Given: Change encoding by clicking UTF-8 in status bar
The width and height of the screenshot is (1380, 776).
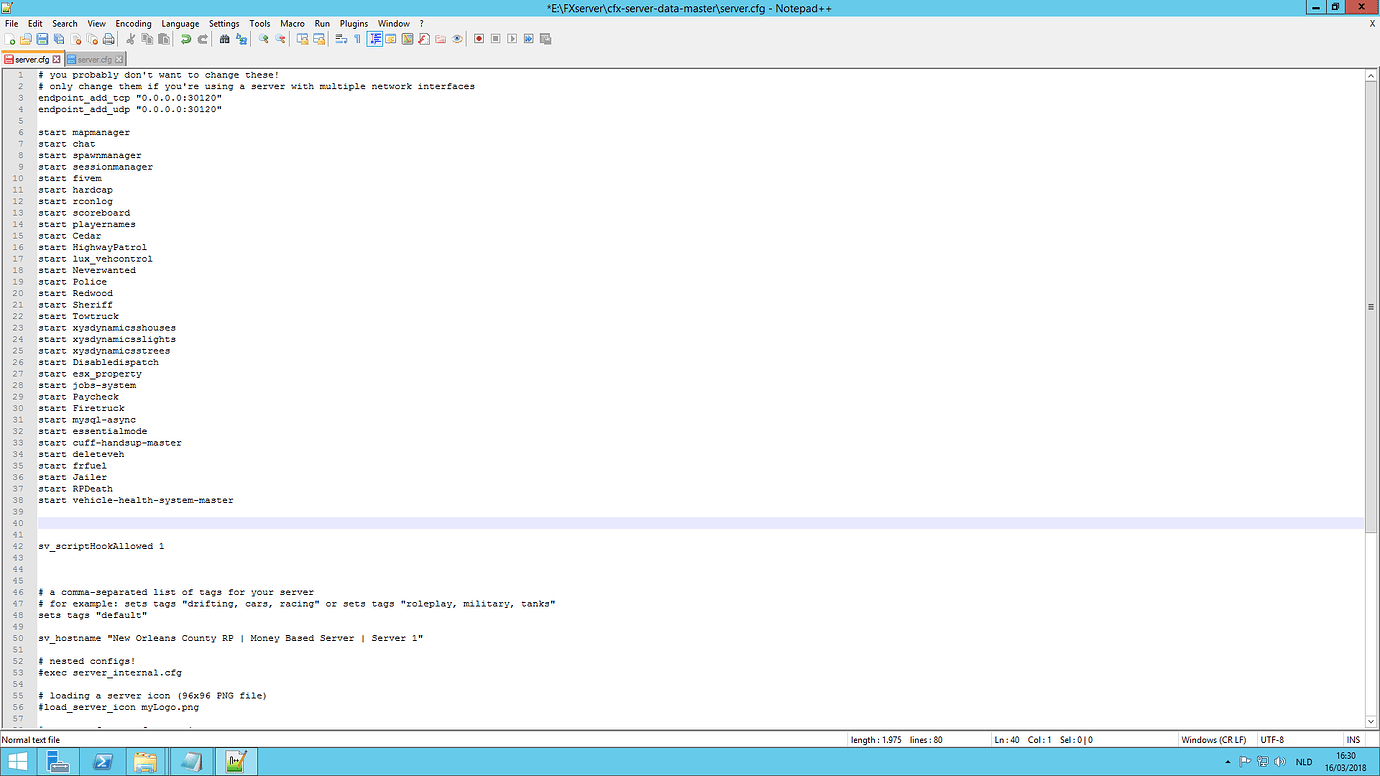Looking at the screenshot, I should (x=1270, y=739).
